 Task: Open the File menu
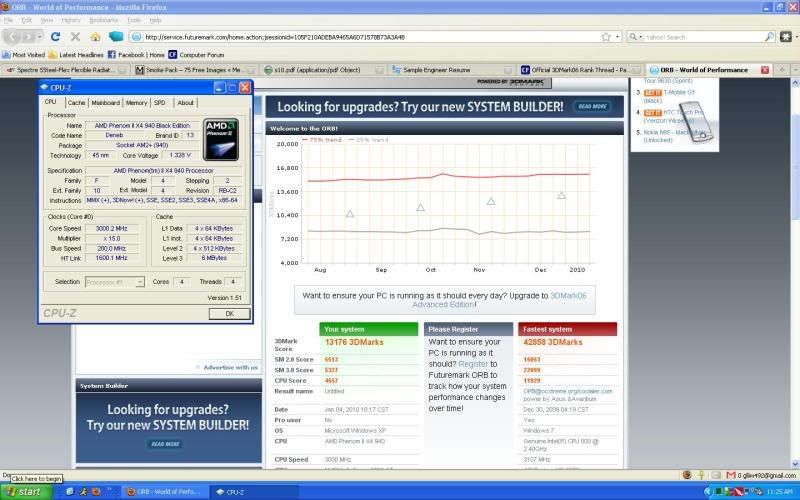tap(8, 20)
